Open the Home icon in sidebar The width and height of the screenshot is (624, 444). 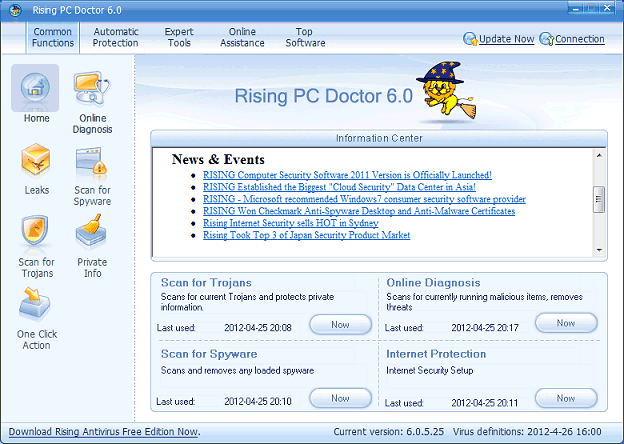[x=36, y=90]
